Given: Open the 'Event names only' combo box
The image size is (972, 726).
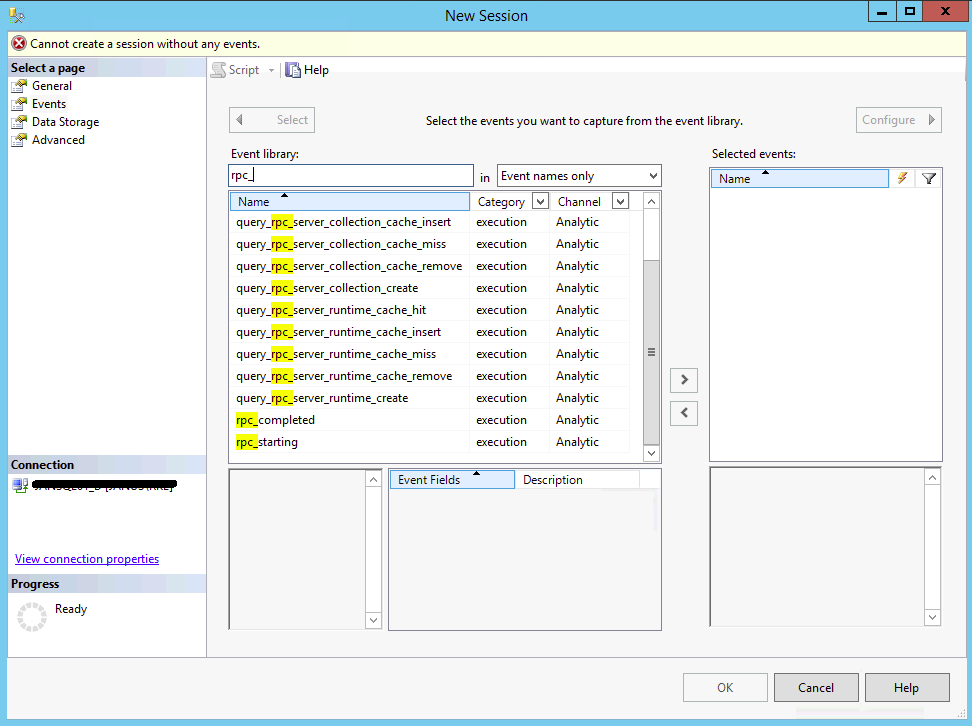Looking at the screenshot, I should click(579, 176).
